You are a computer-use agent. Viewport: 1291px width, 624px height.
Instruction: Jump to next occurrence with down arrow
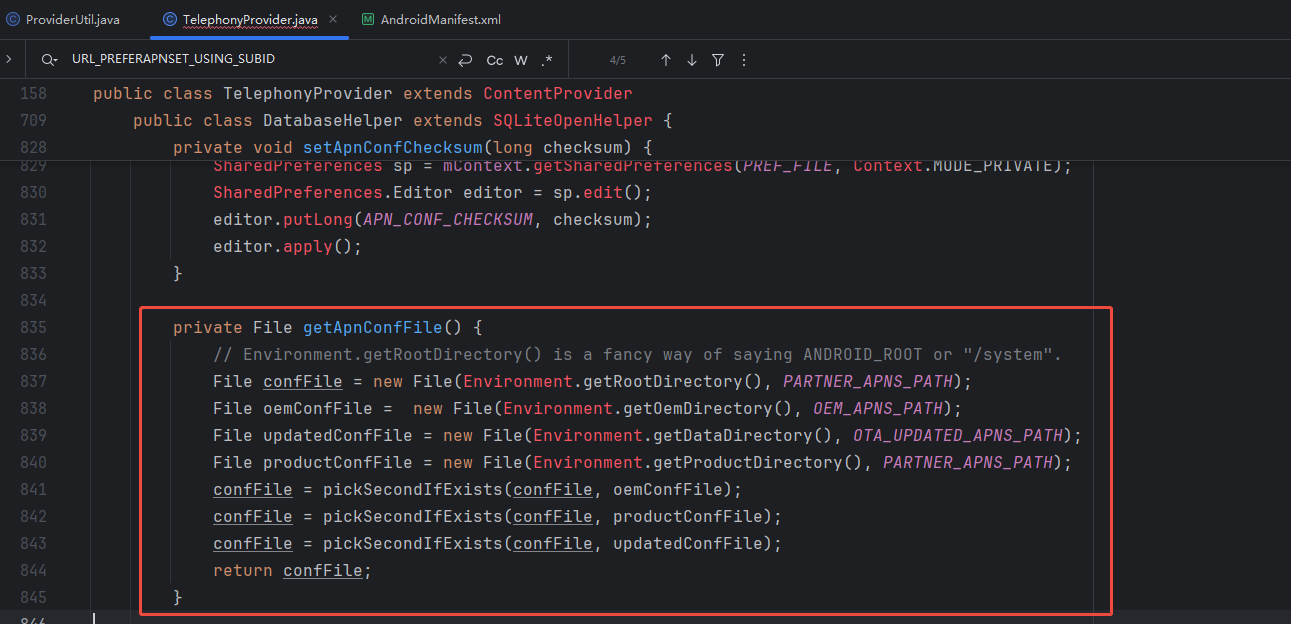[x=691, y=60]
